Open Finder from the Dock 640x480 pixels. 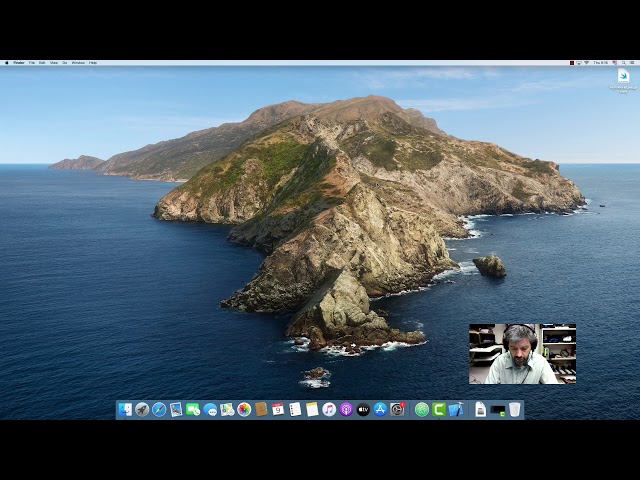[125, 409]
